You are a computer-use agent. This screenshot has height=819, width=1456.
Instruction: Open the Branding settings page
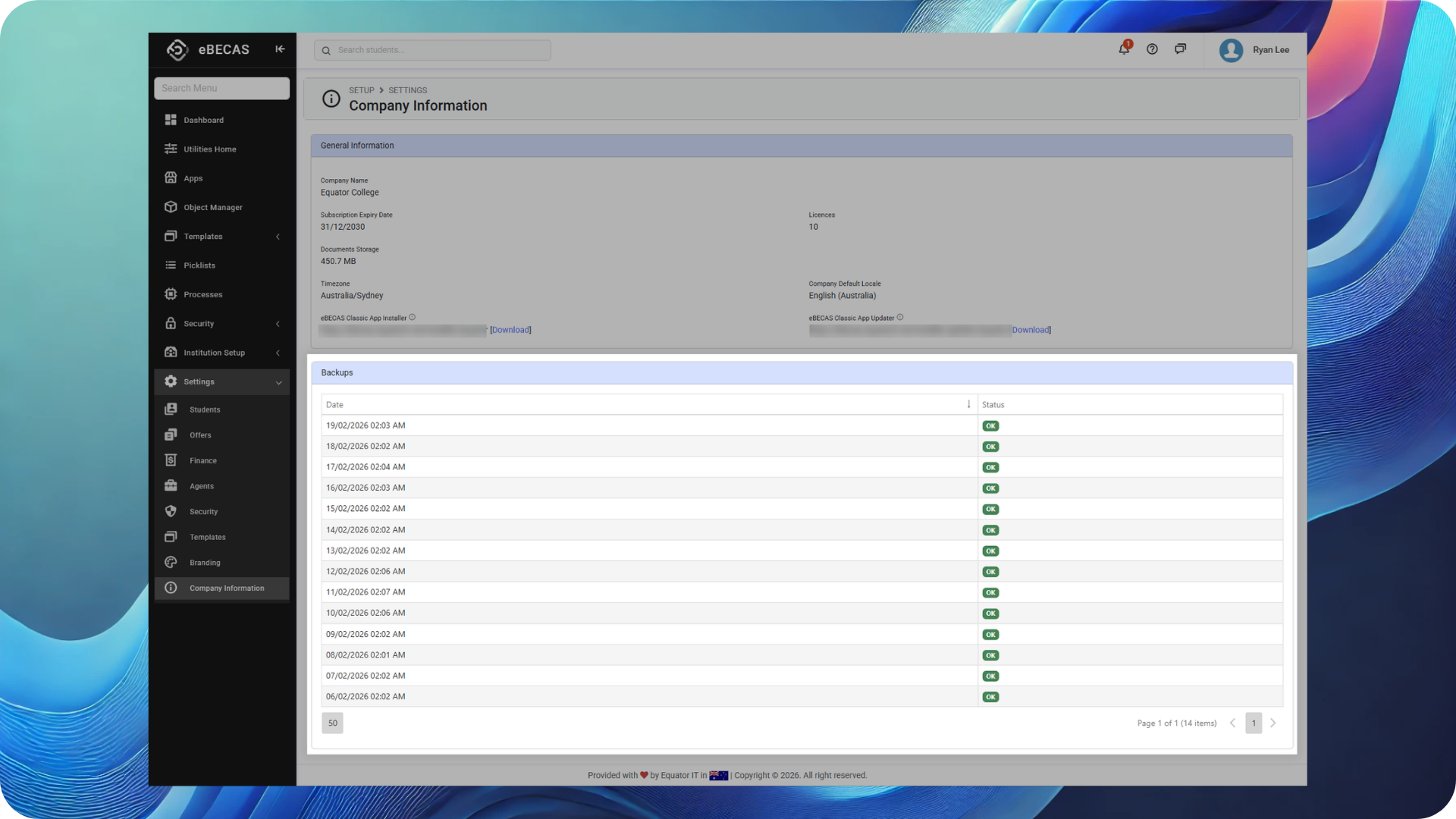pos(205,563)
